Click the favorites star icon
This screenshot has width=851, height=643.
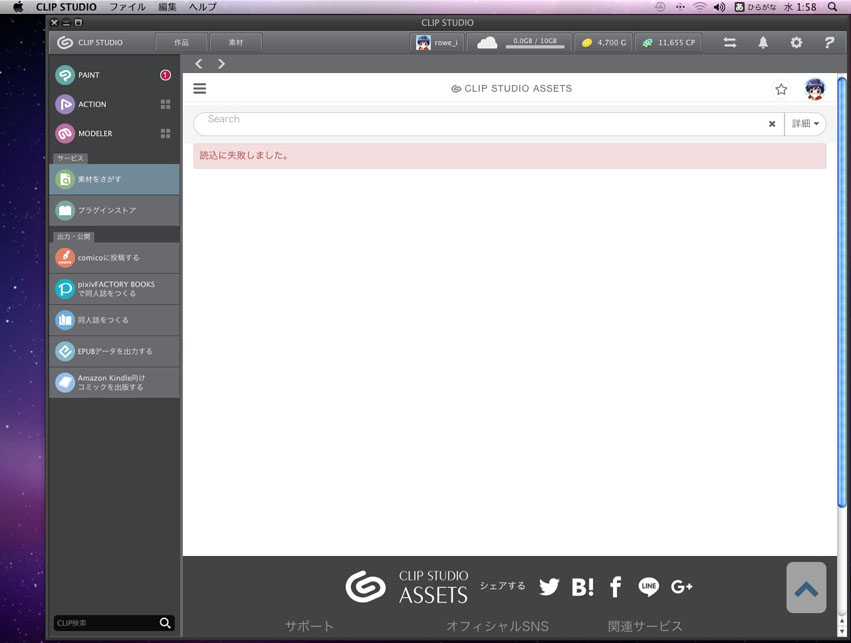781,89
